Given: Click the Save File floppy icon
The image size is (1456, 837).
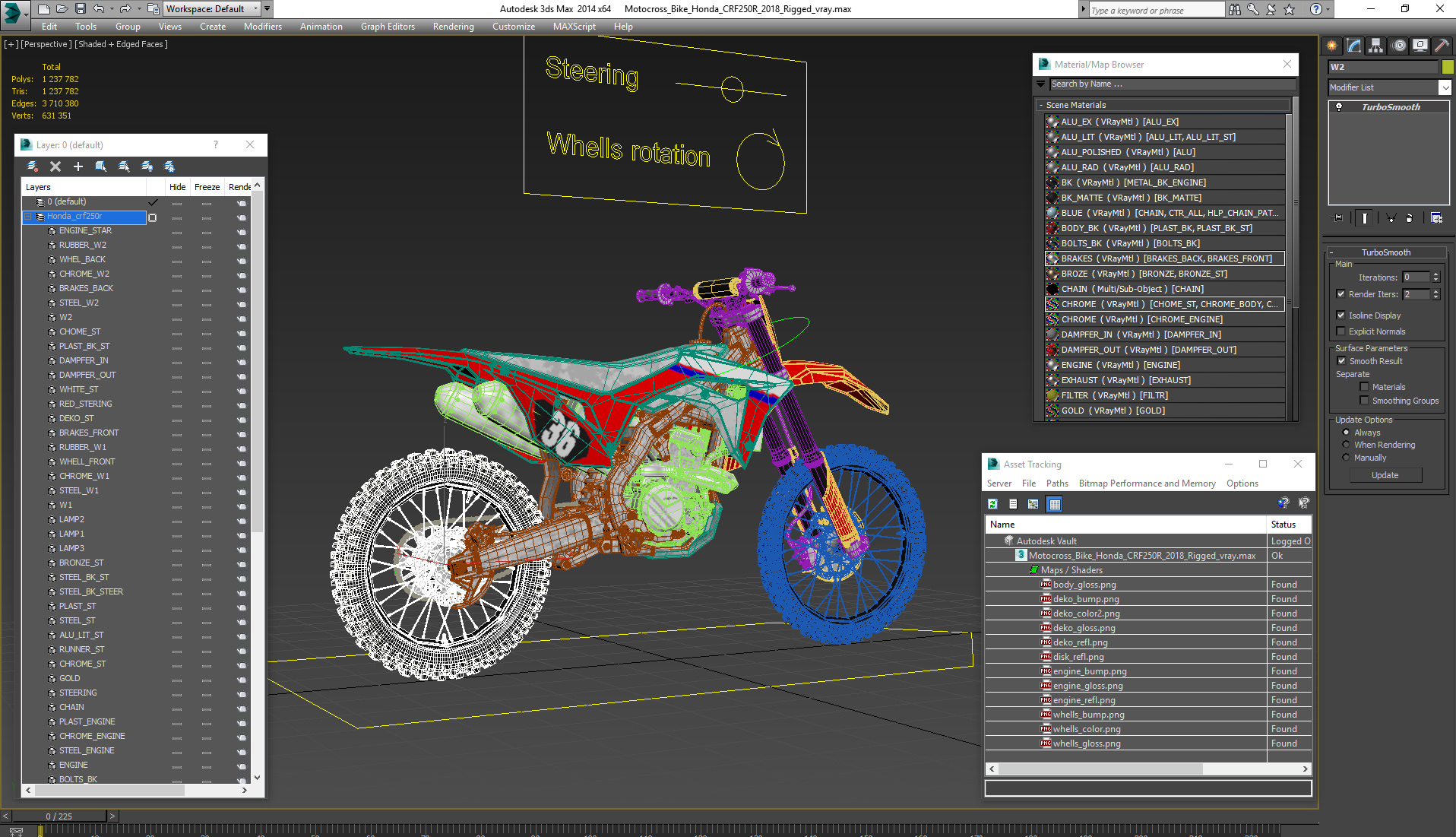Looking at the screenshot, I should coord(81,9).
